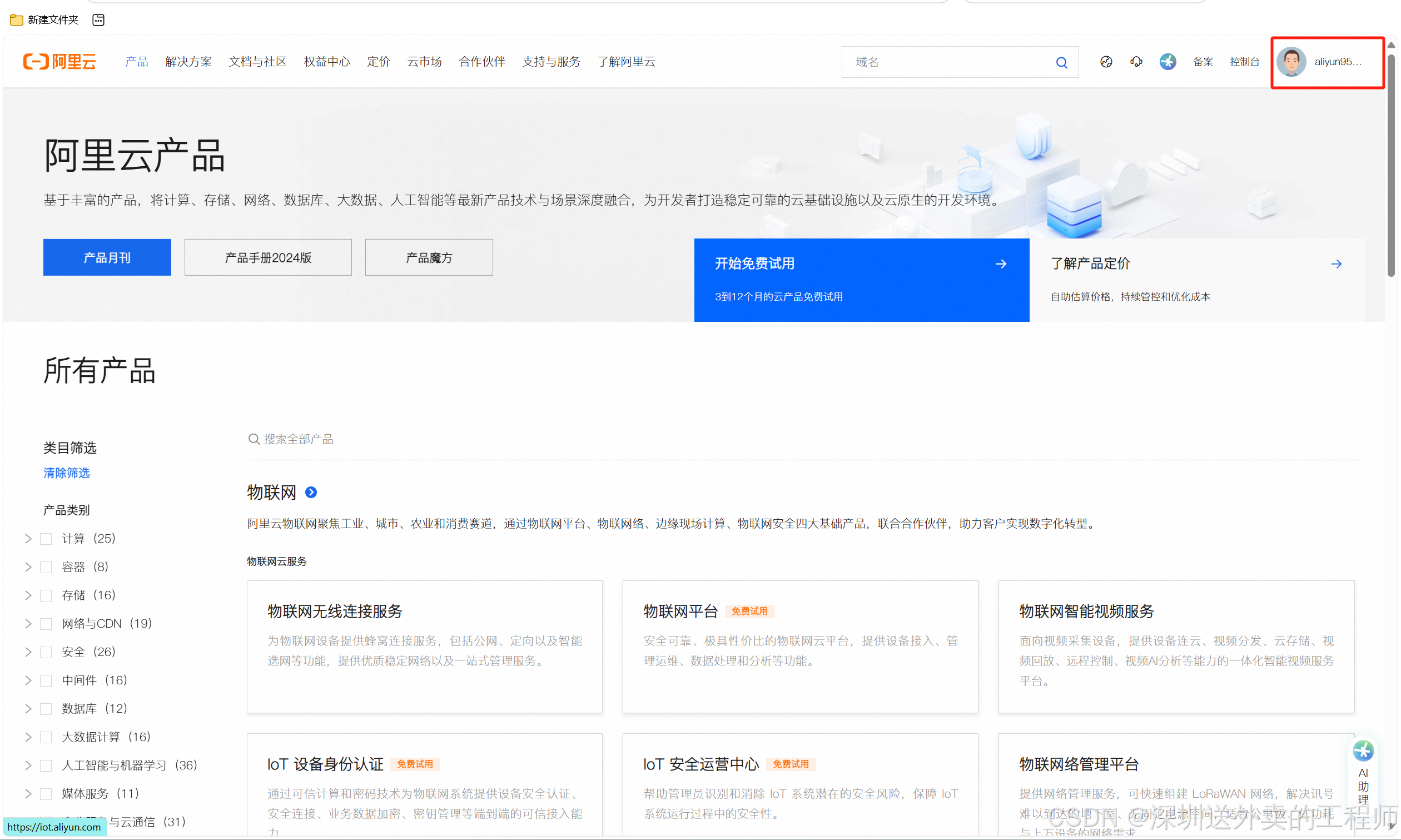This screenshot has height=840, width=1401.
Task: Check the 存储 (16) category checkbox
Action: [x=46, y=595]
